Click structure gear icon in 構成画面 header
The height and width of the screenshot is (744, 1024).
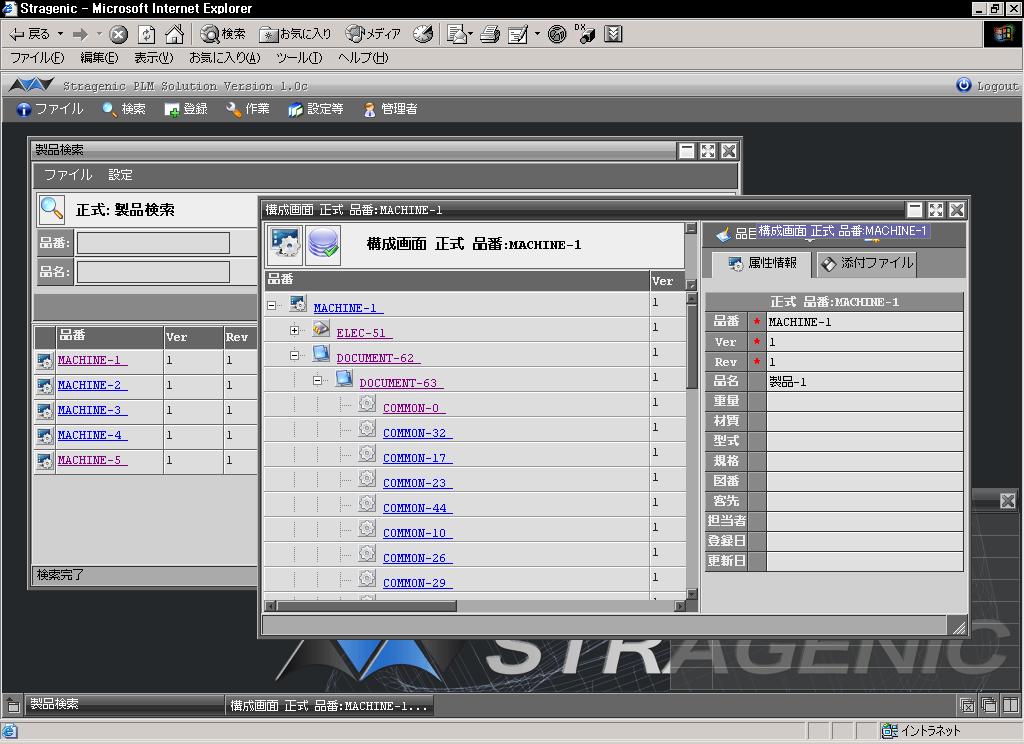point(285,244)
